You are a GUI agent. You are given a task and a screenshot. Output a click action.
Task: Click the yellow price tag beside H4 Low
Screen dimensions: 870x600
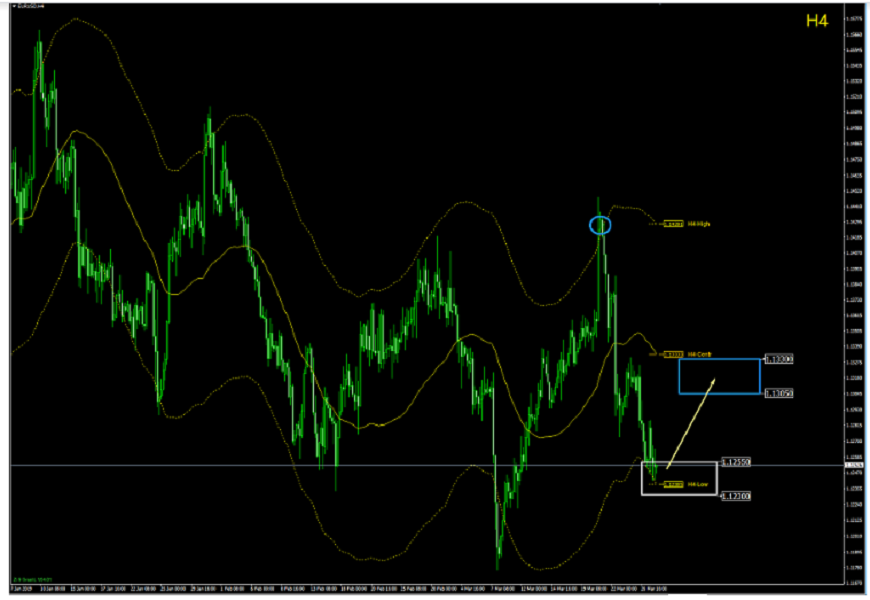click(674, 485)
